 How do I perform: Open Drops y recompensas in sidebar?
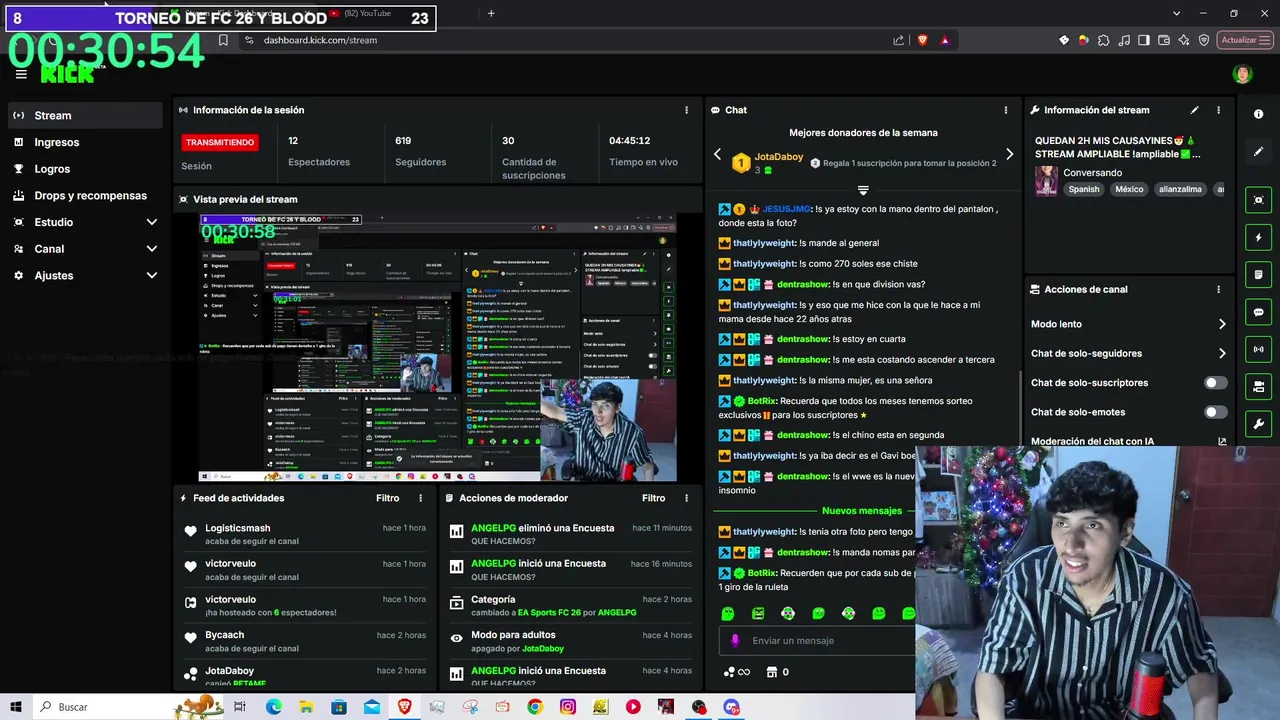[84, 196]
